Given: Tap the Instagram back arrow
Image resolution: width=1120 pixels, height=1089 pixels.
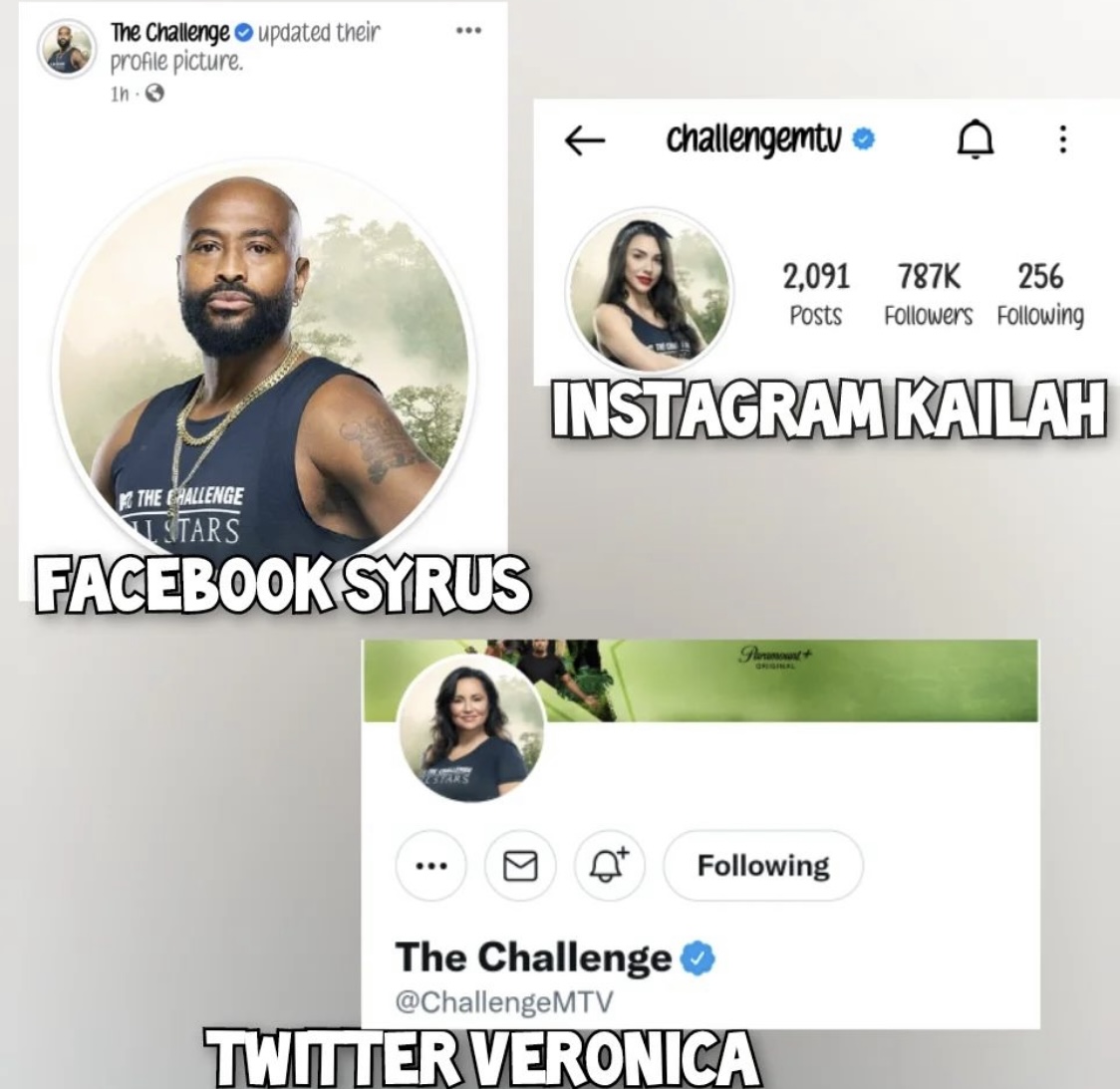Looking at the screenshot, I should click(x=584, y=139).
